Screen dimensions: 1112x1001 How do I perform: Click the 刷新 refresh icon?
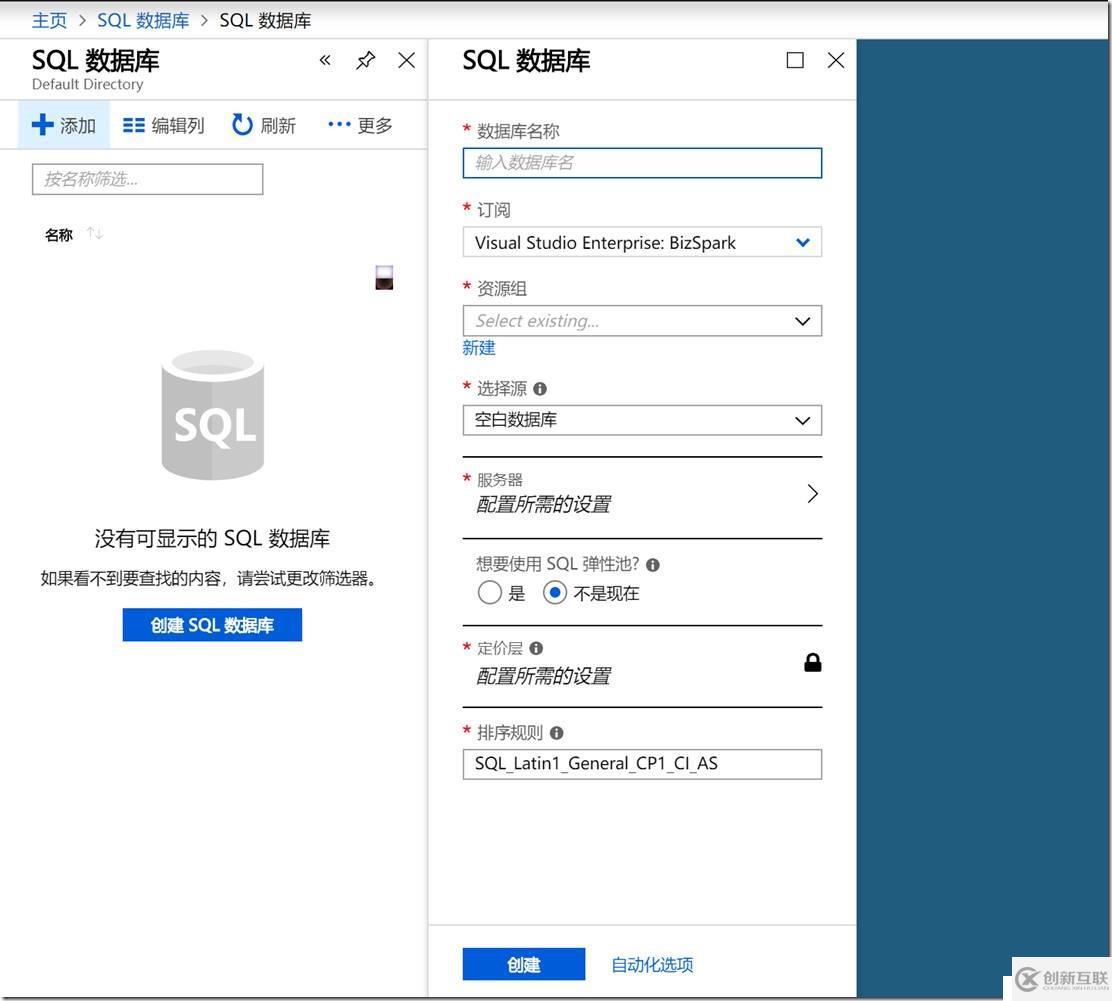click(x=242, y=124)
